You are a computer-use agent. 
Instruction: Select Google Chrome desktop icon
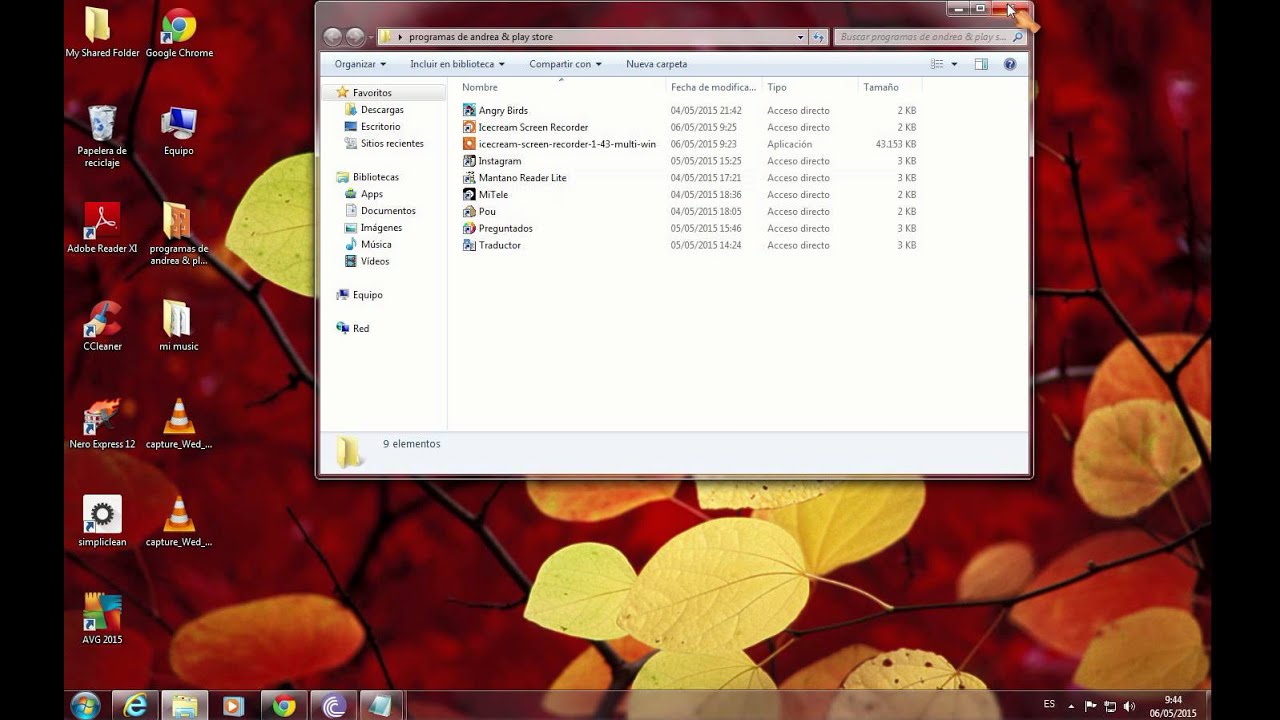tap(179, 34)
